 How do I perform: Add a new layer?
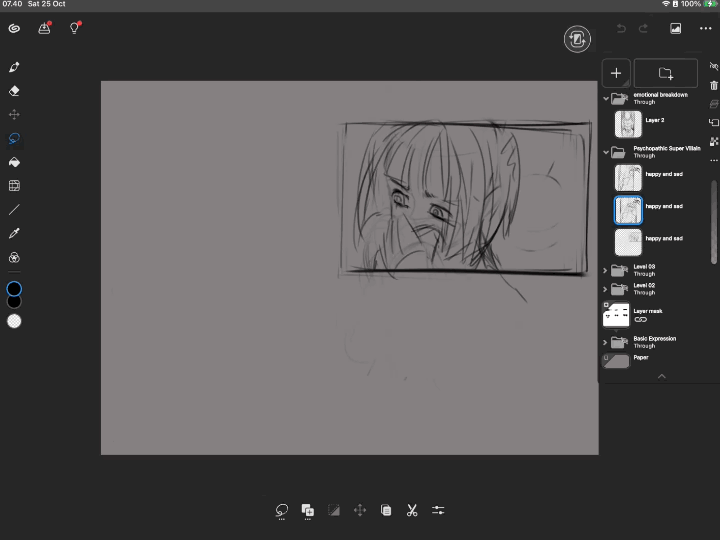(616, 73)
